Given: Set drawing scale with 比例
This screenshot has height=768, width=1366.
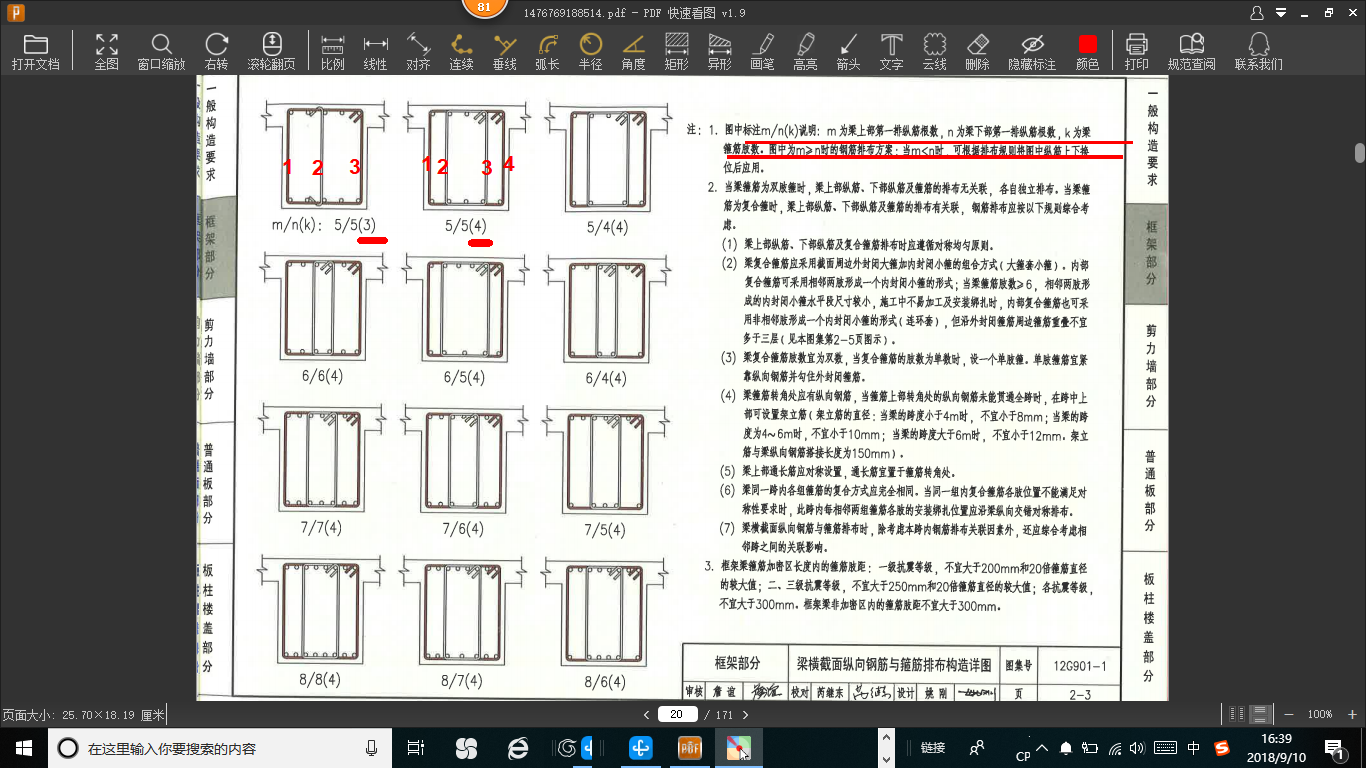Looking at the screenshot, I should pyautogui.click(x=333, y=51).
